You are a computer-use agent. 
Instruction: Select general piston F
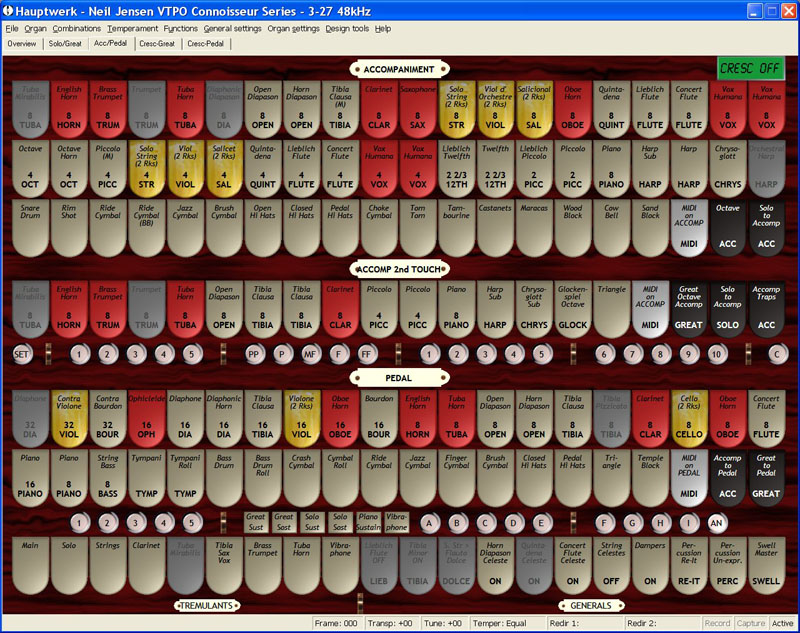tap(604, 523)
